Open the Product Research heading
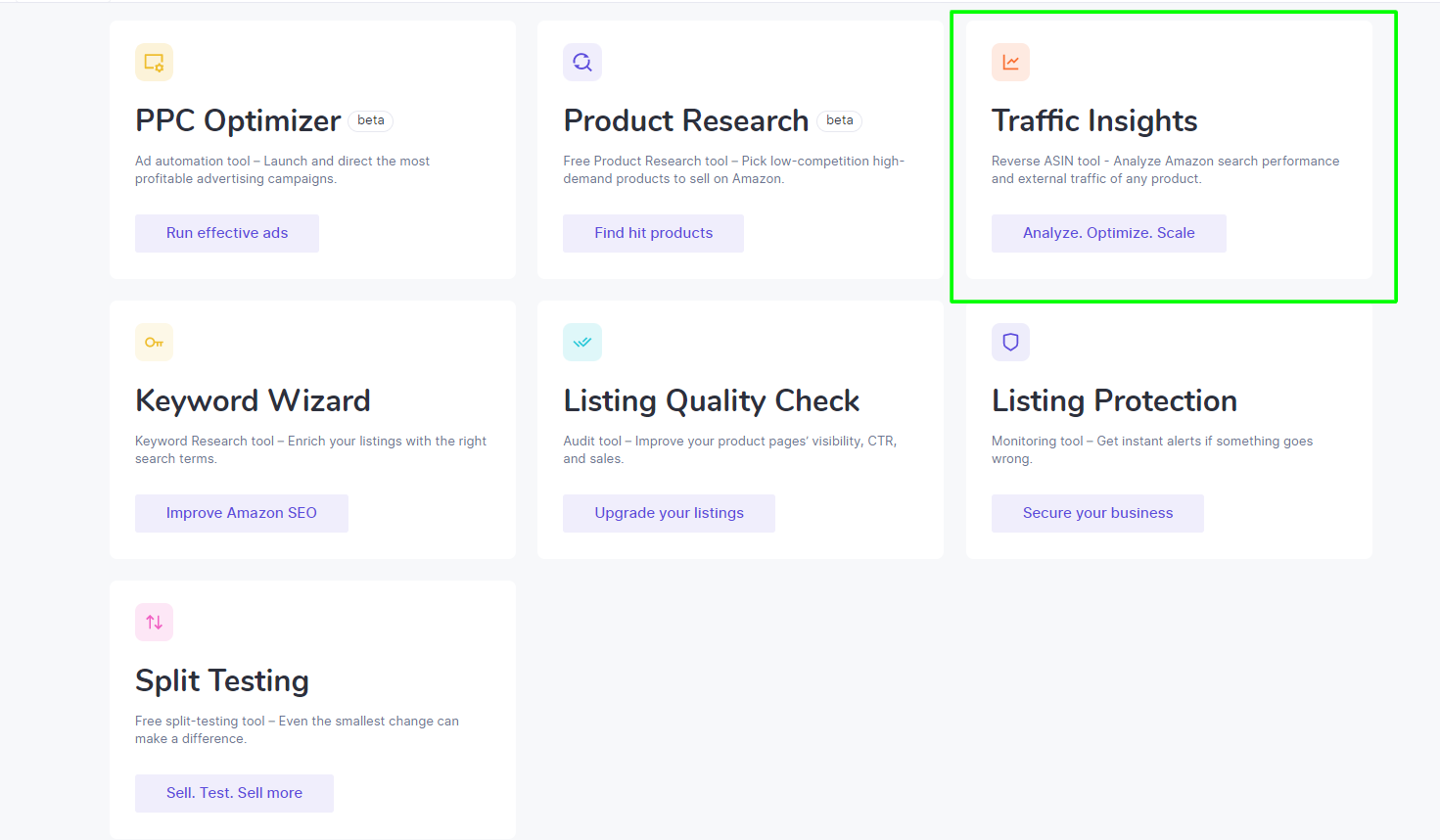The width and height of the screenshot is (1440, 840). point(686,120)
